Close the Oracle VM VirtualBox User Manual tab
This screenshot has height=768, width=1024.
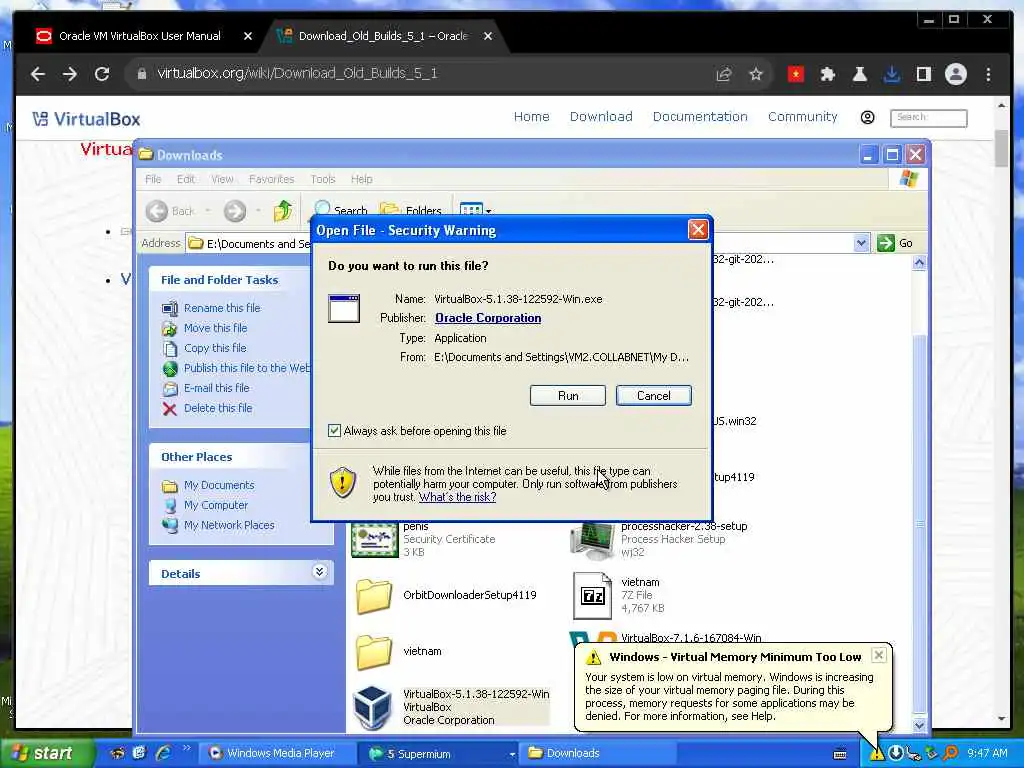tap(248, 36)
